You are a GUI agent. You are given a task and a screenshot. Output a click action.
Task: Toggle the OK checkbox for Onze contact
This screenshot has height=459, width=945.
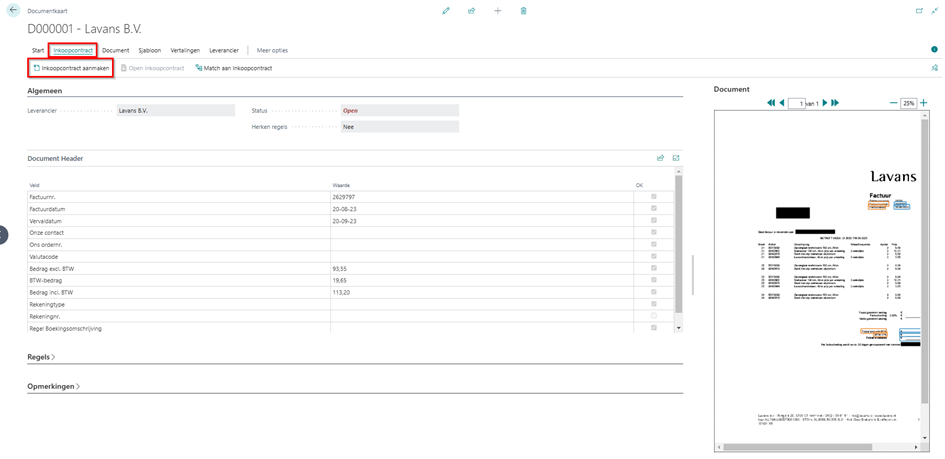click(x=654, y=233)
